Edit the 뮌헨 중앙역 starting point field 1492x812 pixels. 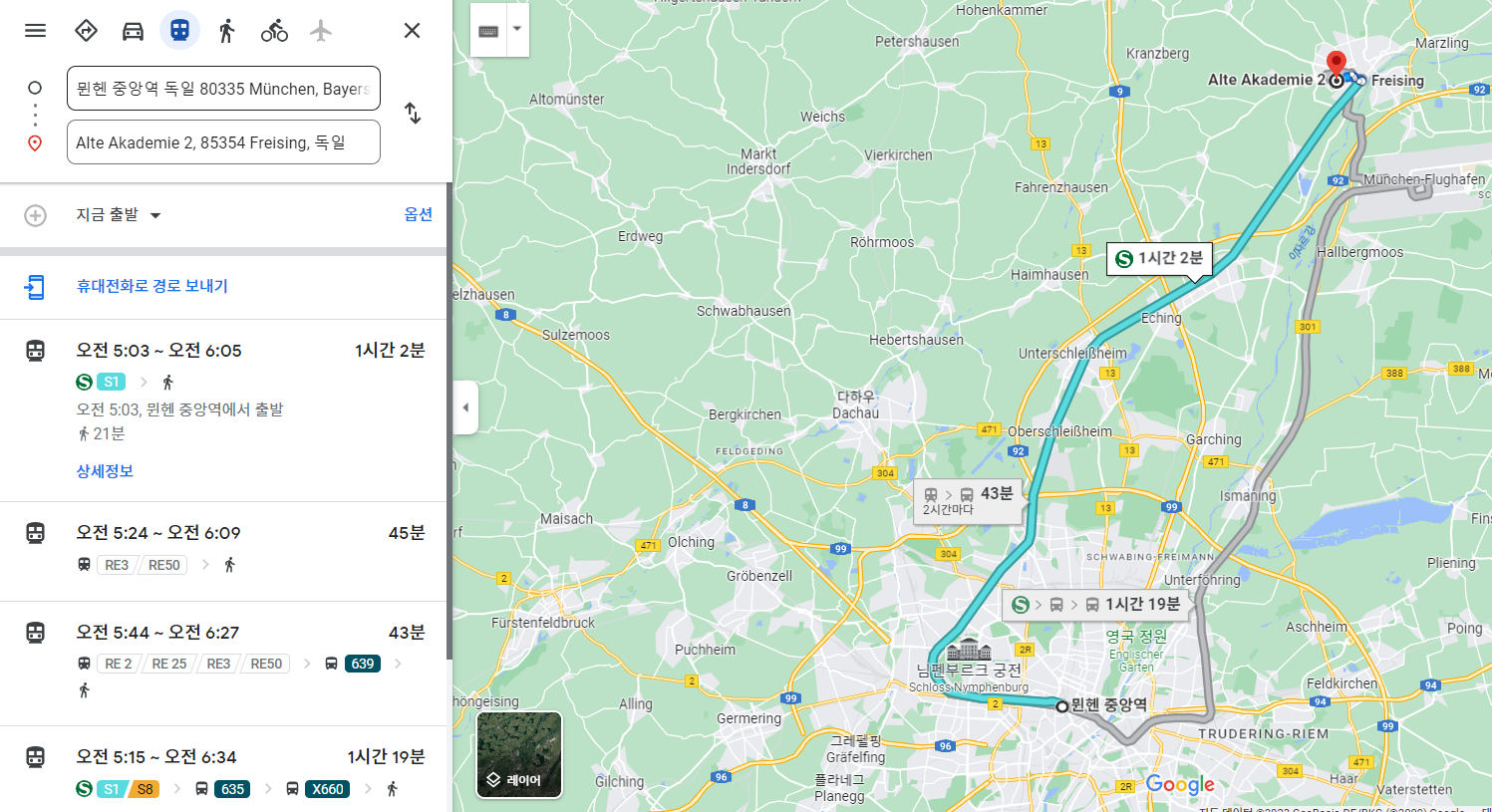click(x=223, y=89)
